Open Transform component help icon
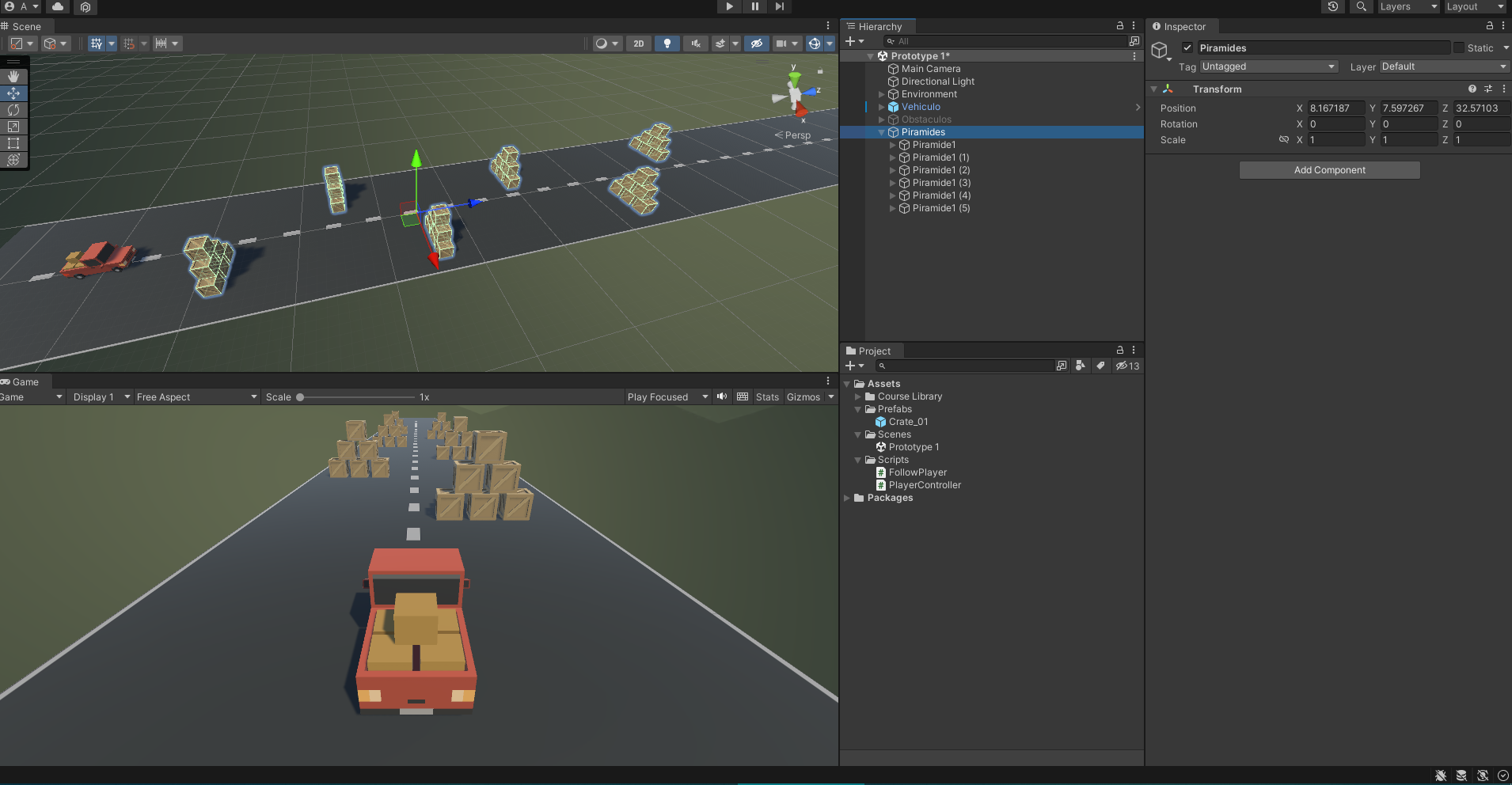This screenshot has height=785, width=1512. click(1472, 89)
